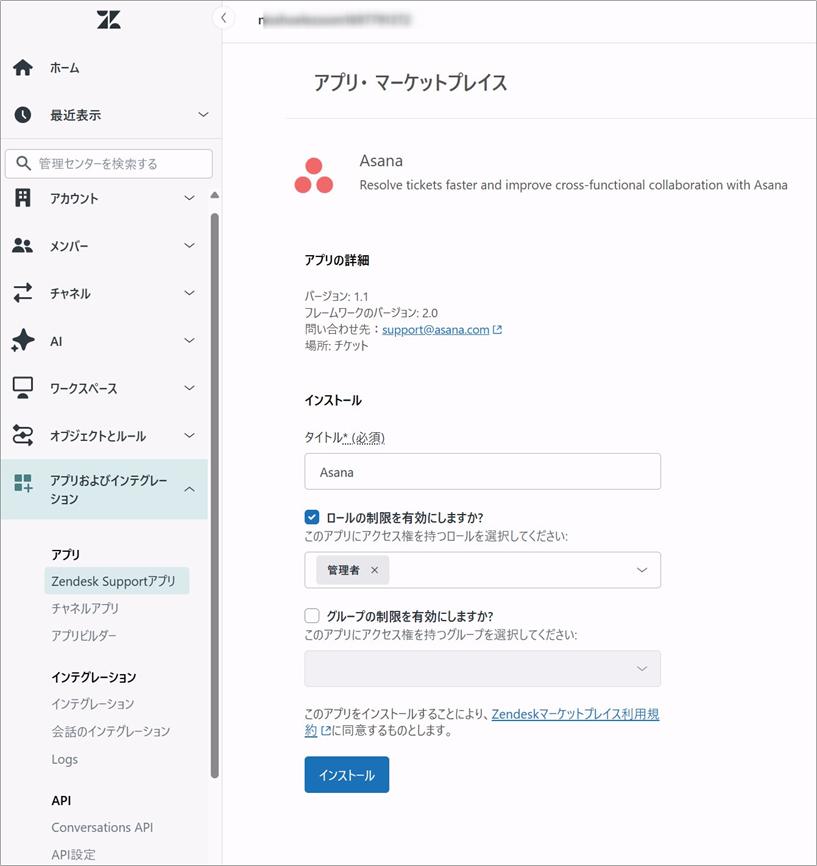Click the Channels arrows icon
Screen dimensions: 817x866
tap(23, 293)
